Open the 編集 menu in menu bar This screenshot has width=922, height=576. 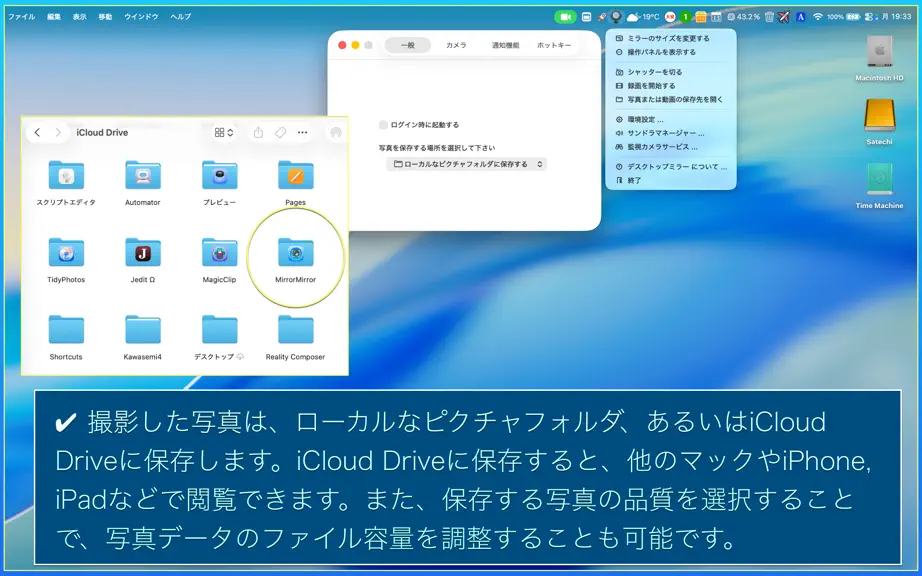(54, 17)
